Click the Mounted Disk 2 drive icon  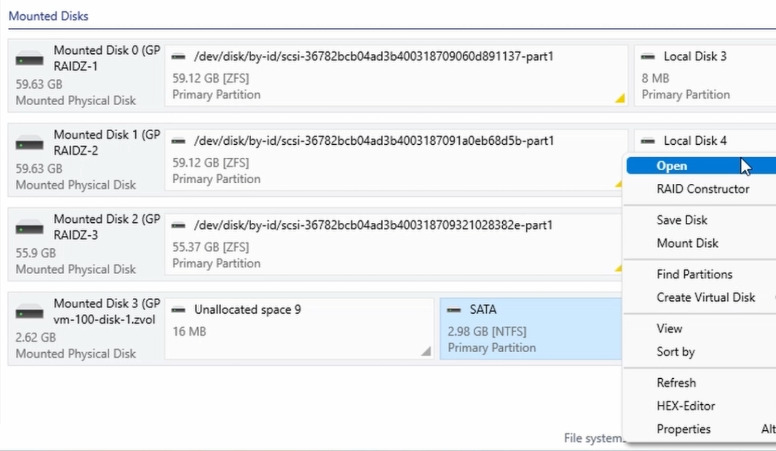[x=29, y=228]
